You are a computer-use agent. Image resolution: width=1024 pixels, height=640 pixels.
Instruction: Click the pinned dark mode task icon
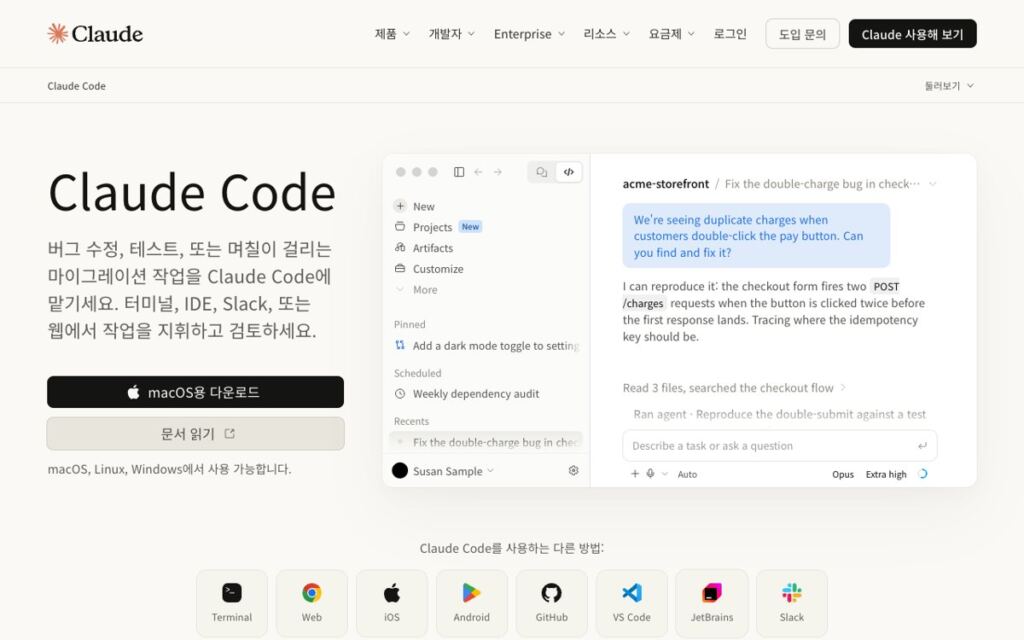click(x=400, y=345)
